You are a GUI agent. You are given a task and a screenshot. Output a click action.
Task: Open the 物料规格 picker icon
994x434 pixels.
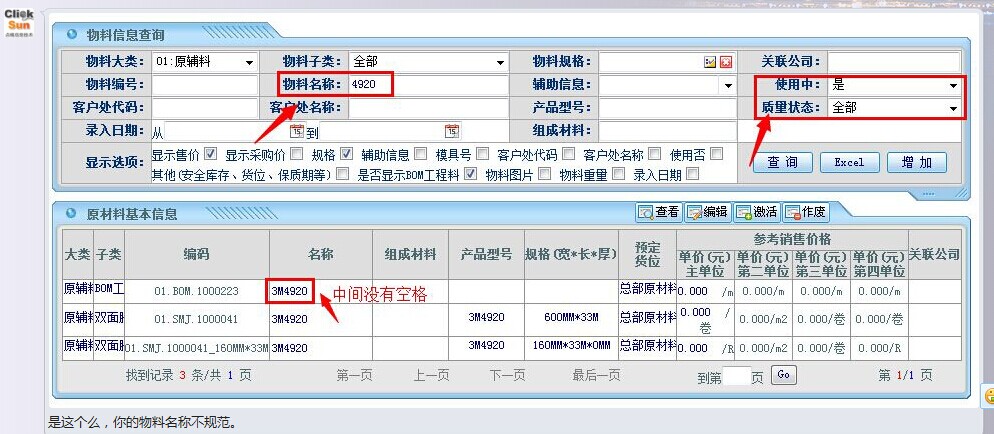click(710, 62)
